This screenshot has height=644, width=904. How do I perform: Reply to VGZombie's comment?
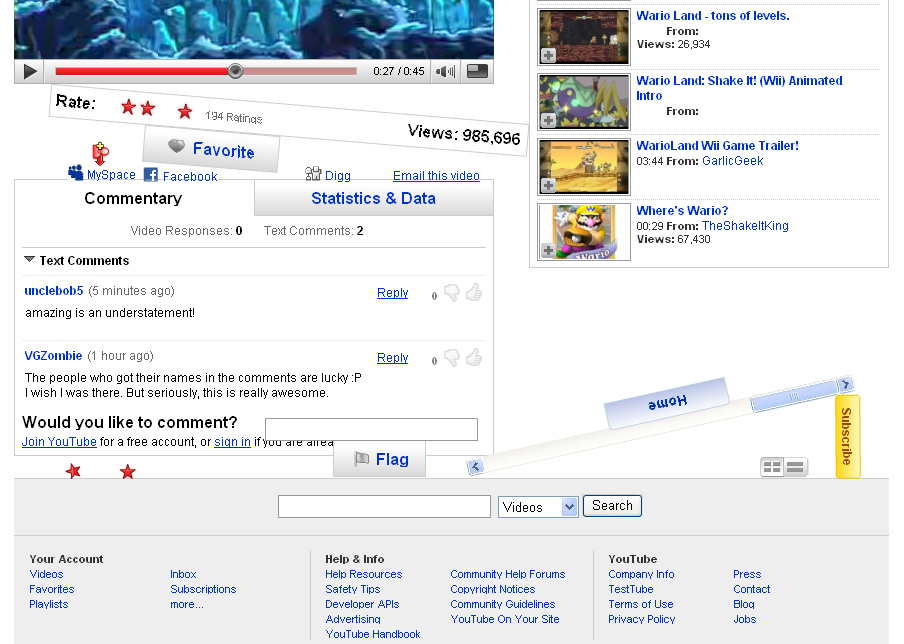point(393,358)
